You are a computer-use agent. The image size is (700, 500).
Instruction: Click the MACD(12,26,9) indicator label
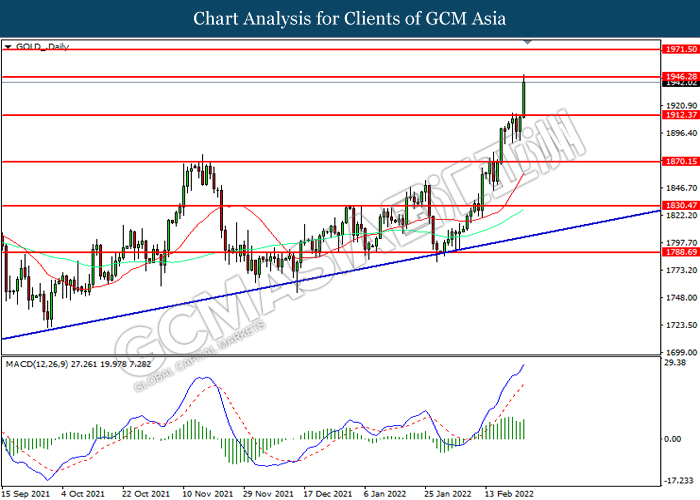click(37, 364)
